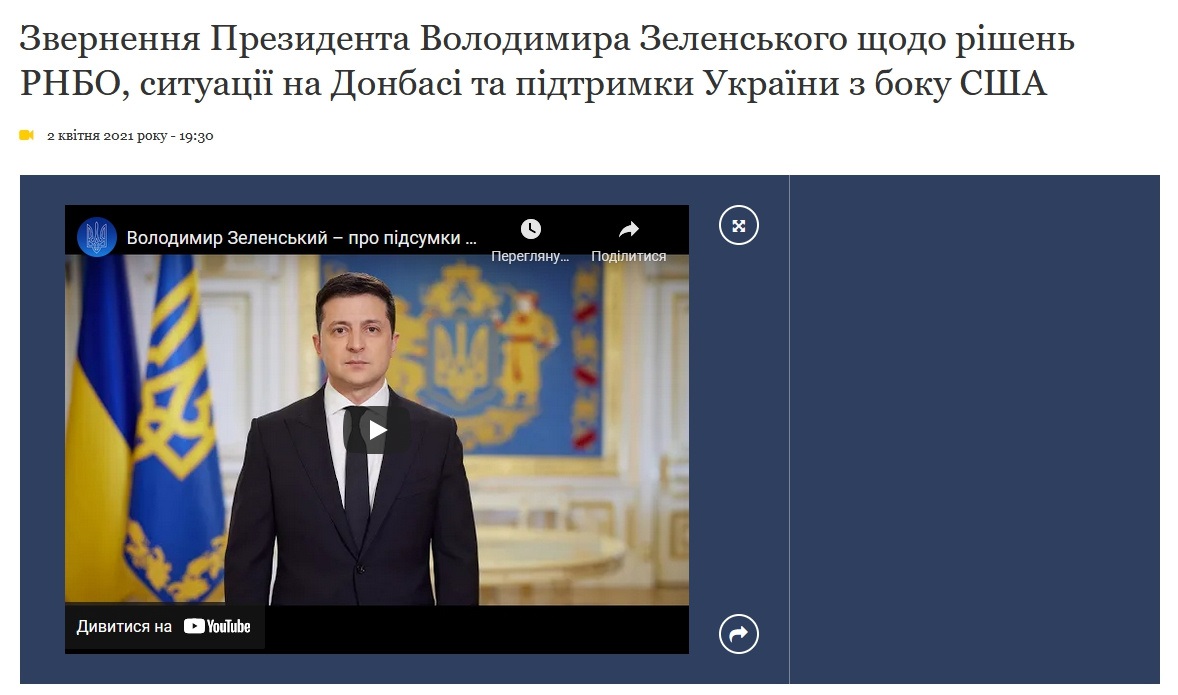Click circular share button below fullscreen icon
The width and height of the screenshot is (1178, 695).
pos(739,634)
